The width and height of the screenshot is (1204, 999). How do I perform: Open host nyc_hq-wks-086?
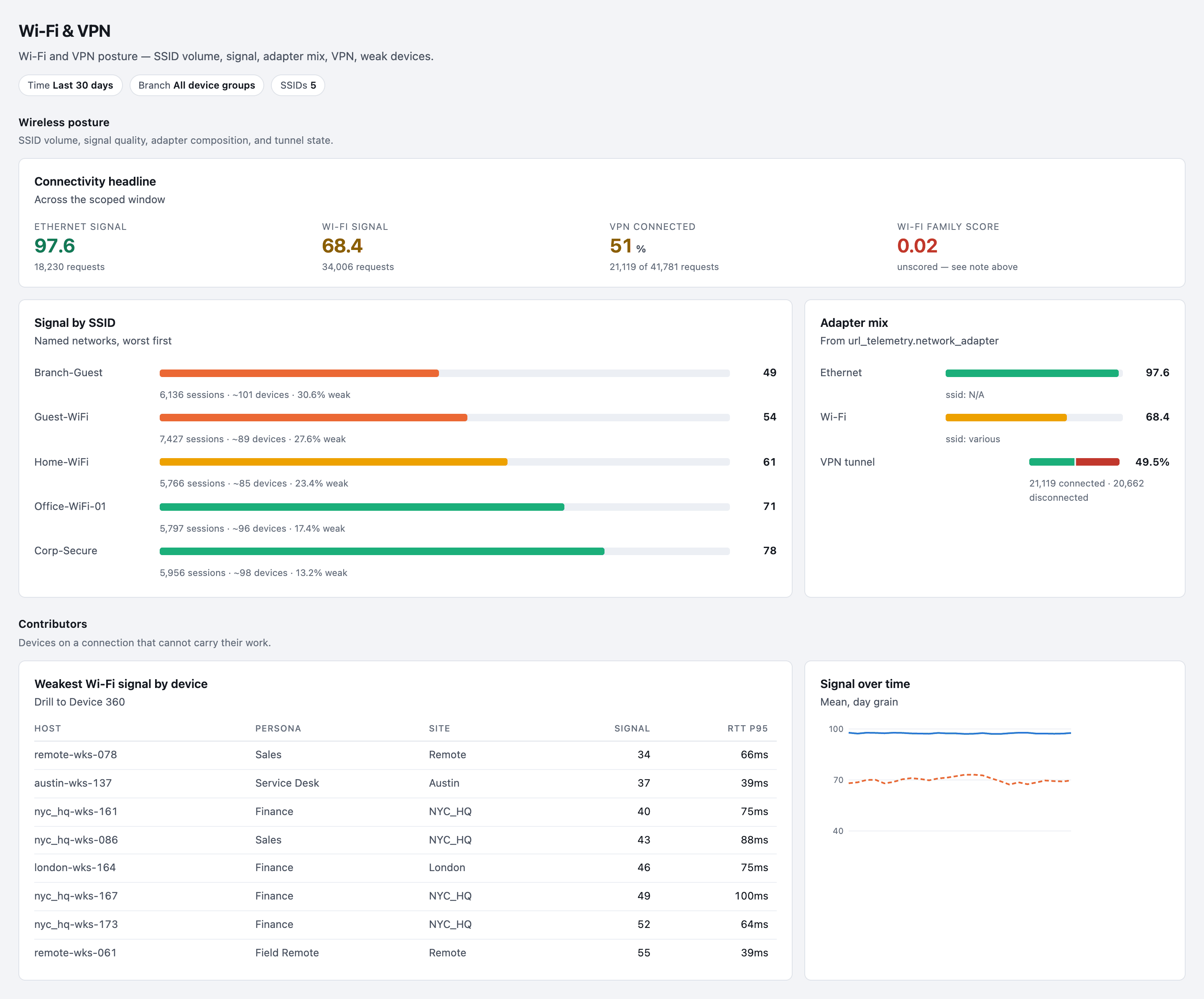[76, 840]
